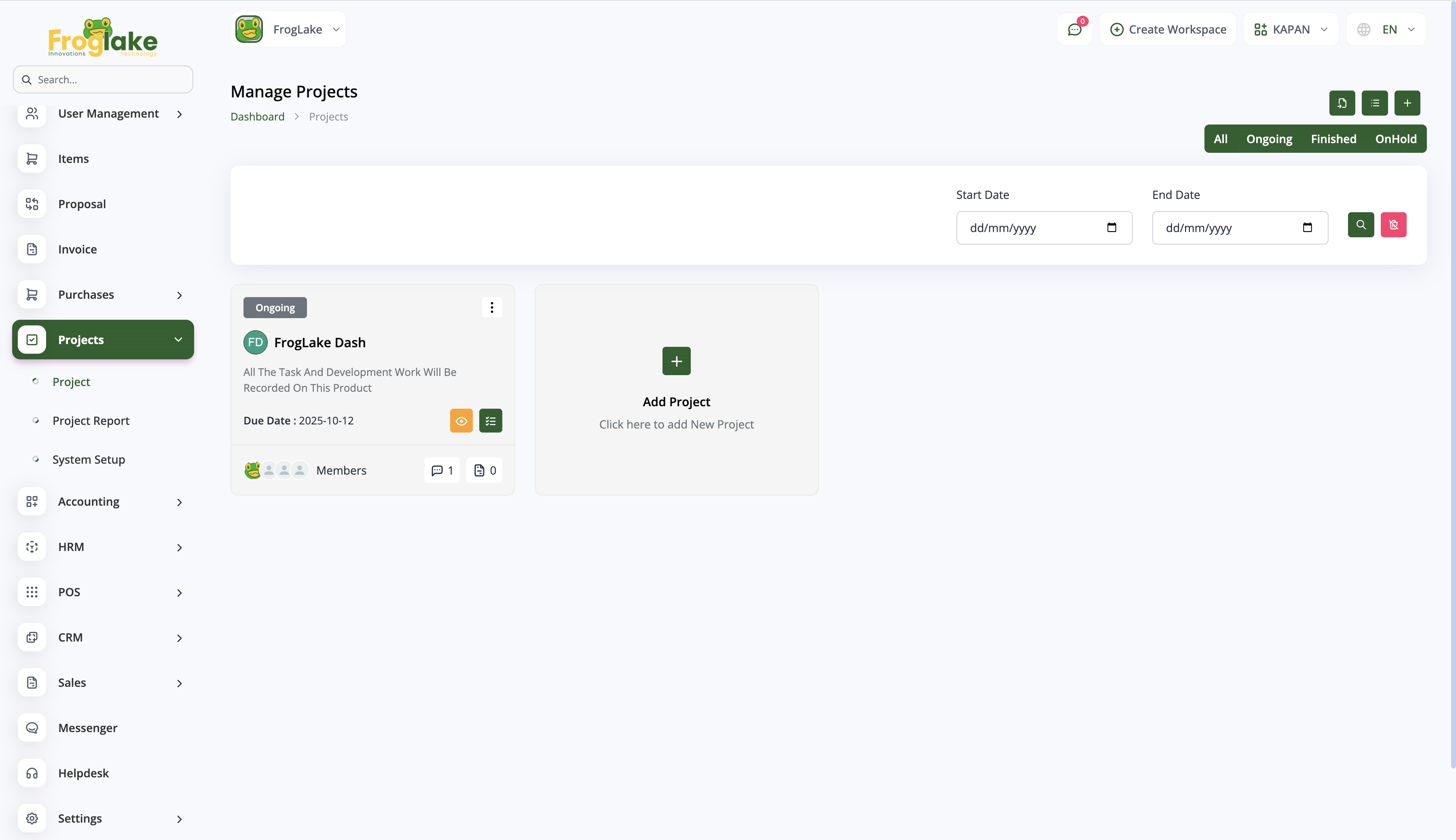Screen dimensions: 1456x840
Task: Open the KAPAN user dropdown
Action: pyautogui.click(x=1291, y=30)
